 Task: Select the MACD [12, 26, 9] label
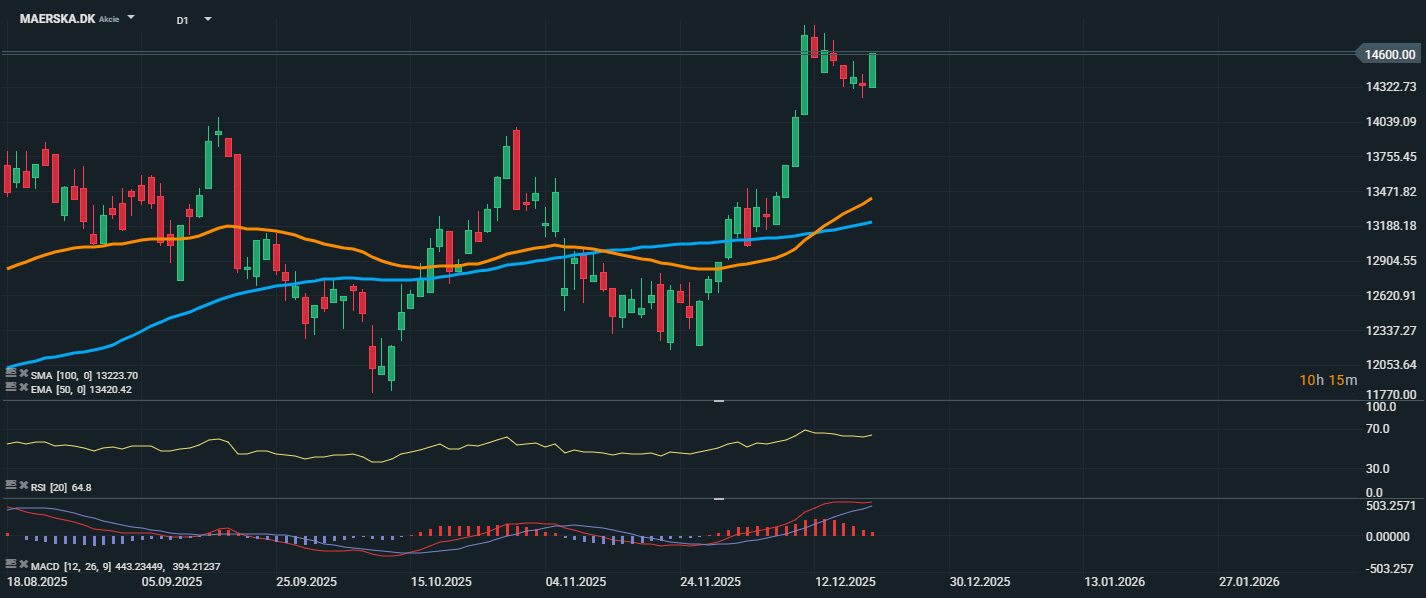[70, 567]
